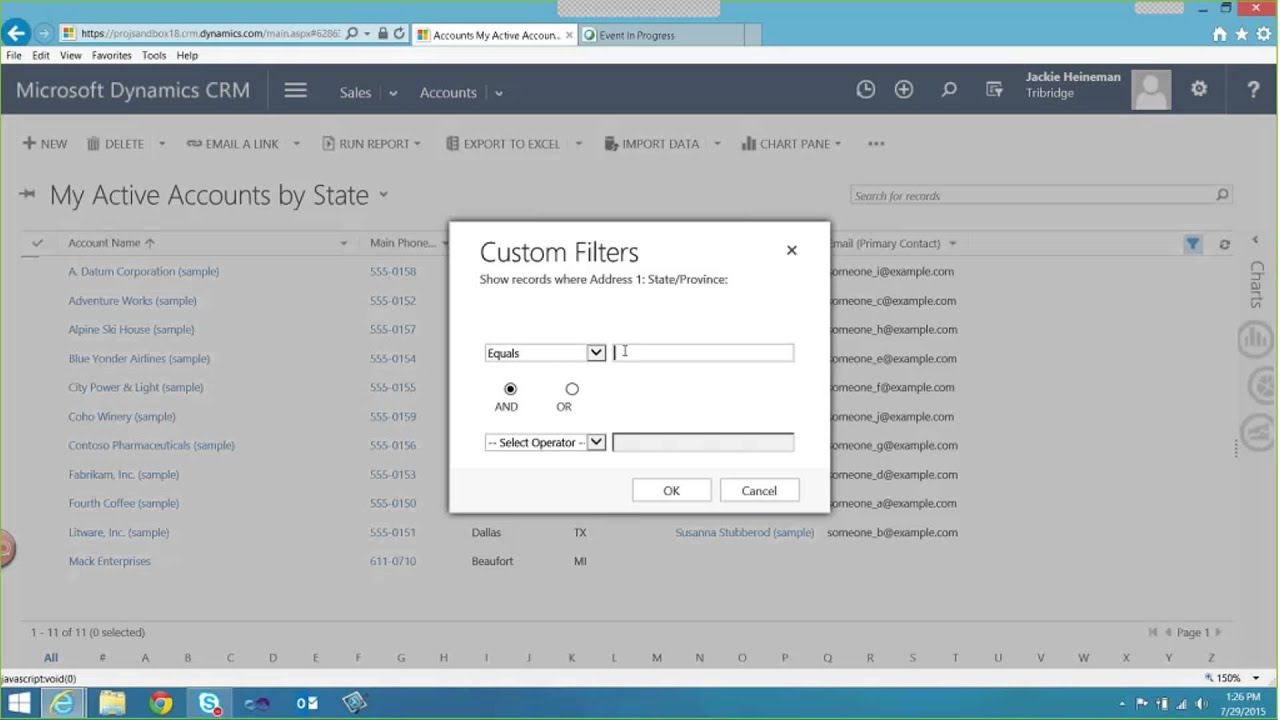Expand the My Active Accounts view selector
This screenshot has width=1280, height=720.
click(x=383, y=196)
